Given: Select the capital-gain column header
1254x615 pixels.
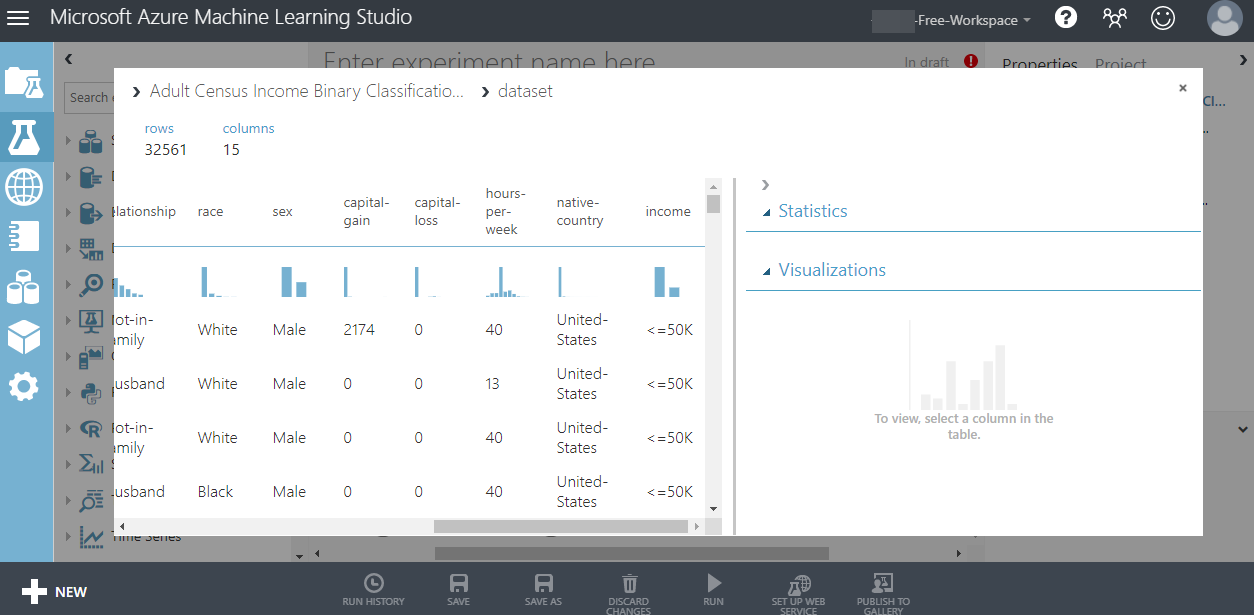Looking at the screenshot, I should pos(366,211).
